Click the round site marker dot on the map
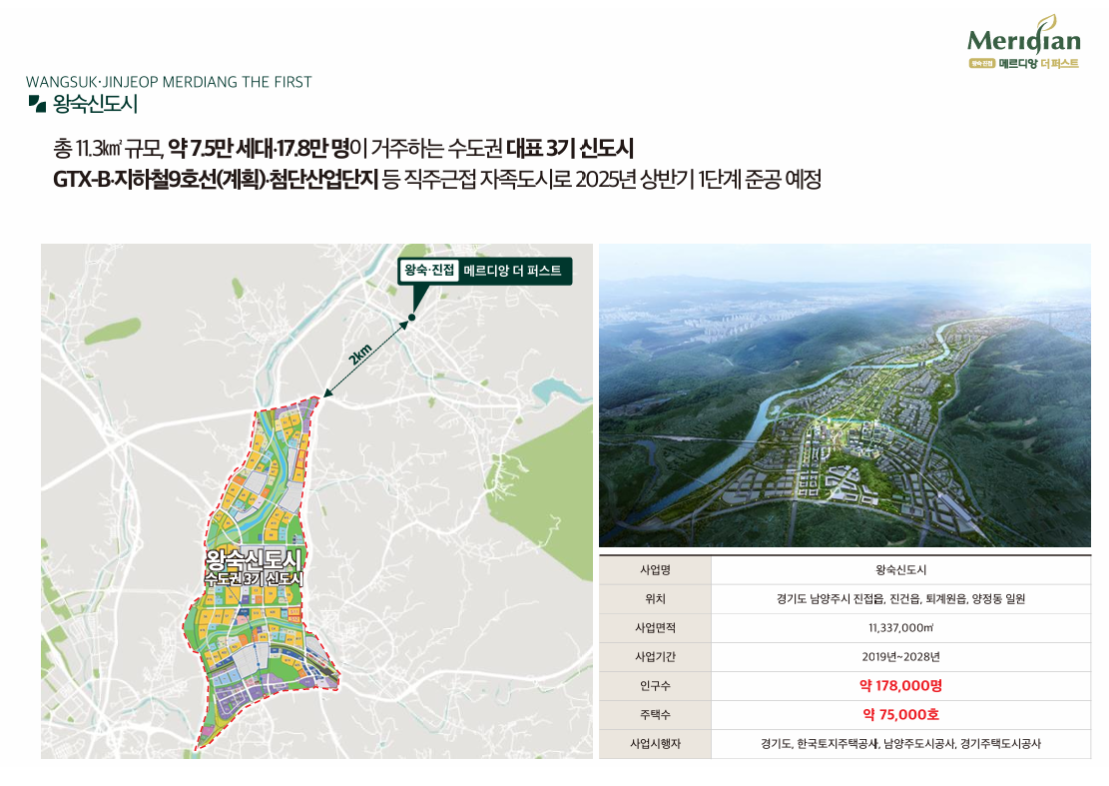The height and width of the screenshot is (786, 1109). 412,317
